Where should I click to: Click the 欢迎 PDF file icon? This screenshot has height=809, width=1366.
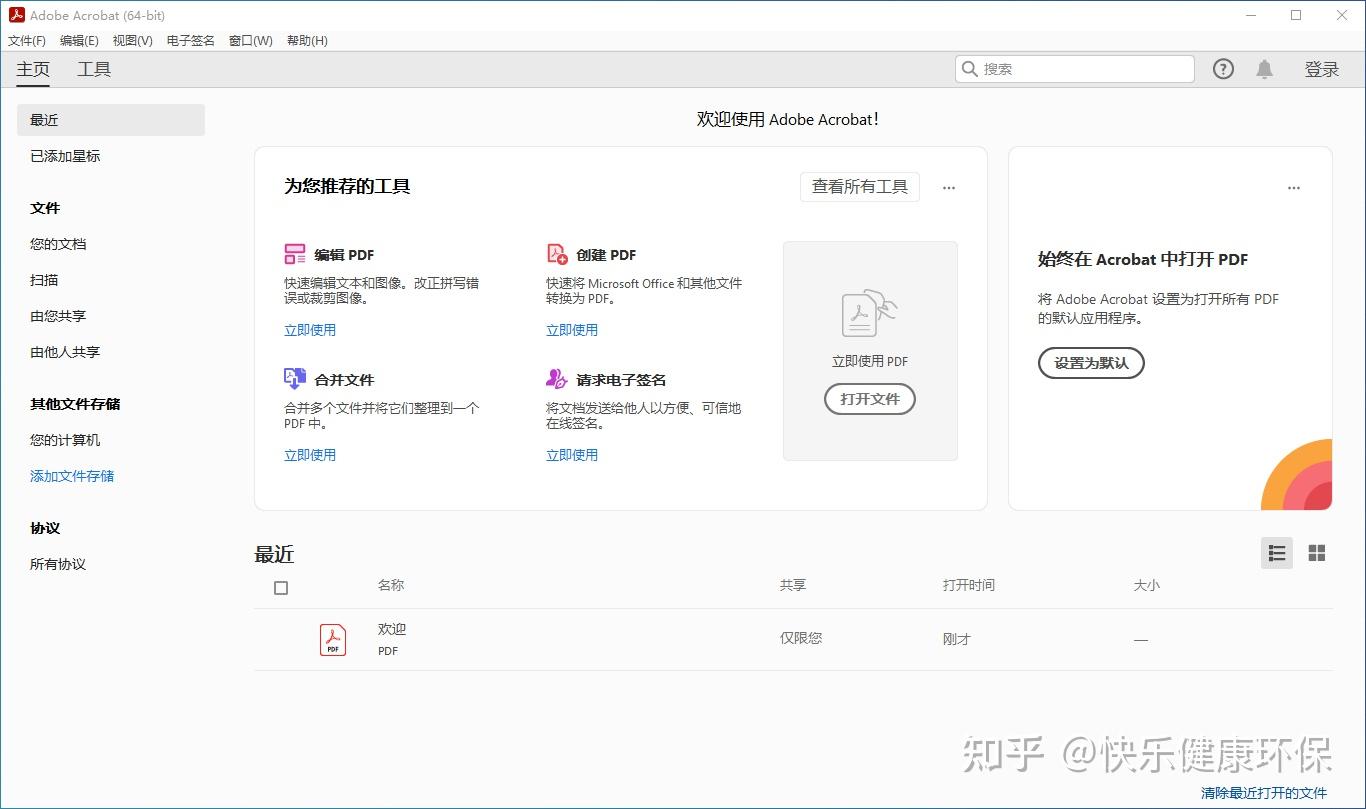point(331,638)
